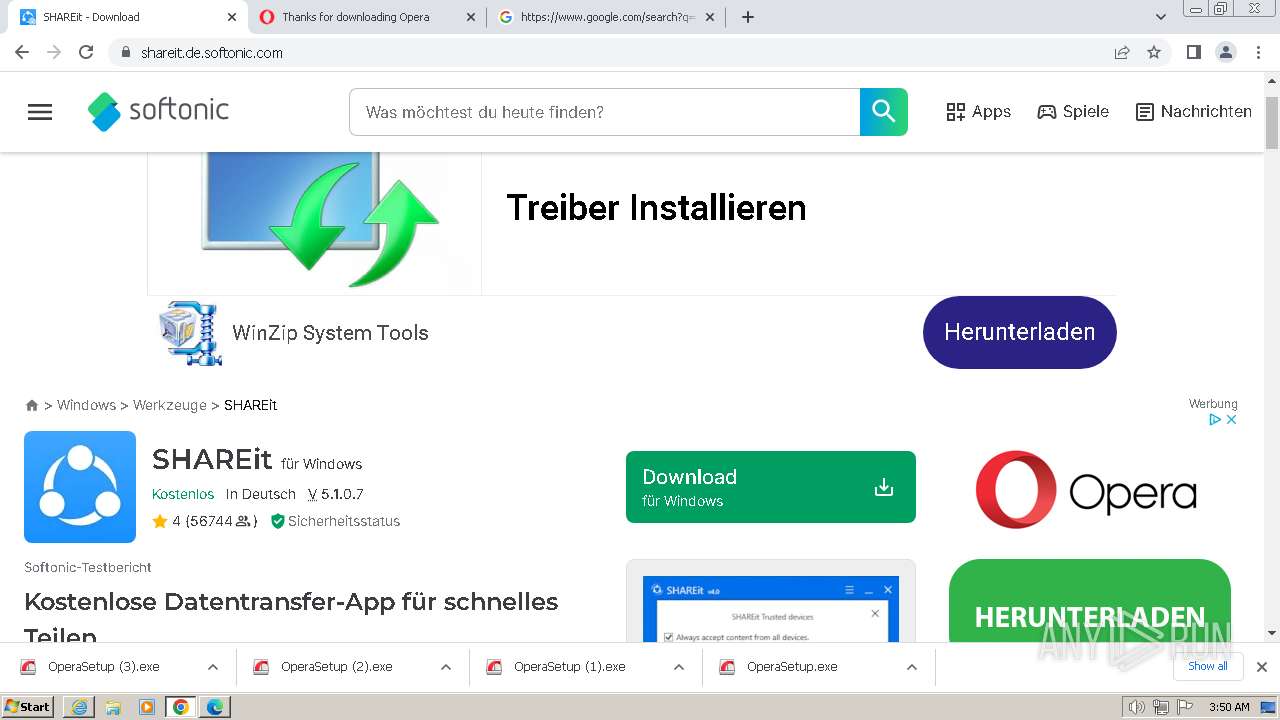Image resolution: width=1280 pixels, height=720 pixels.
Task: Close the Google search tab
Action: 710,17
